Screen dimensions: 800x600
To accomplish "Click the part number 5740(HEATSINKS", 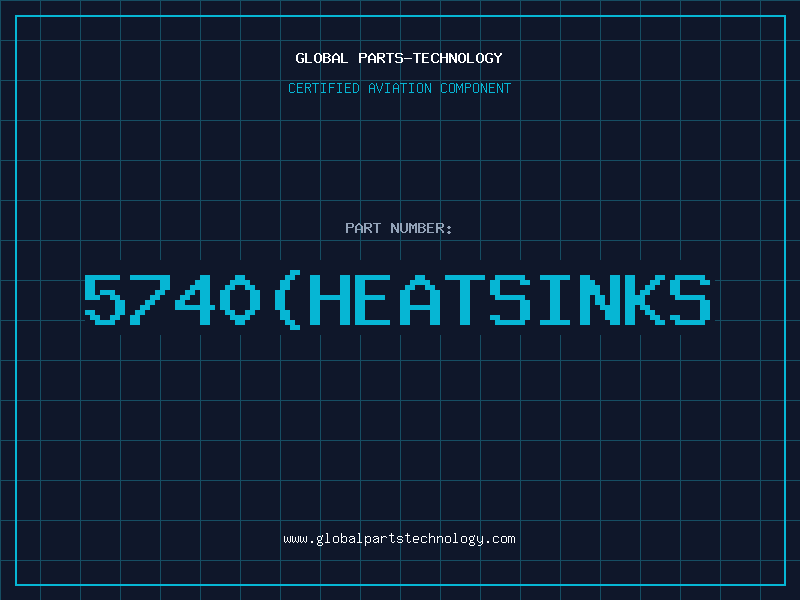I will tap(397, 300).
